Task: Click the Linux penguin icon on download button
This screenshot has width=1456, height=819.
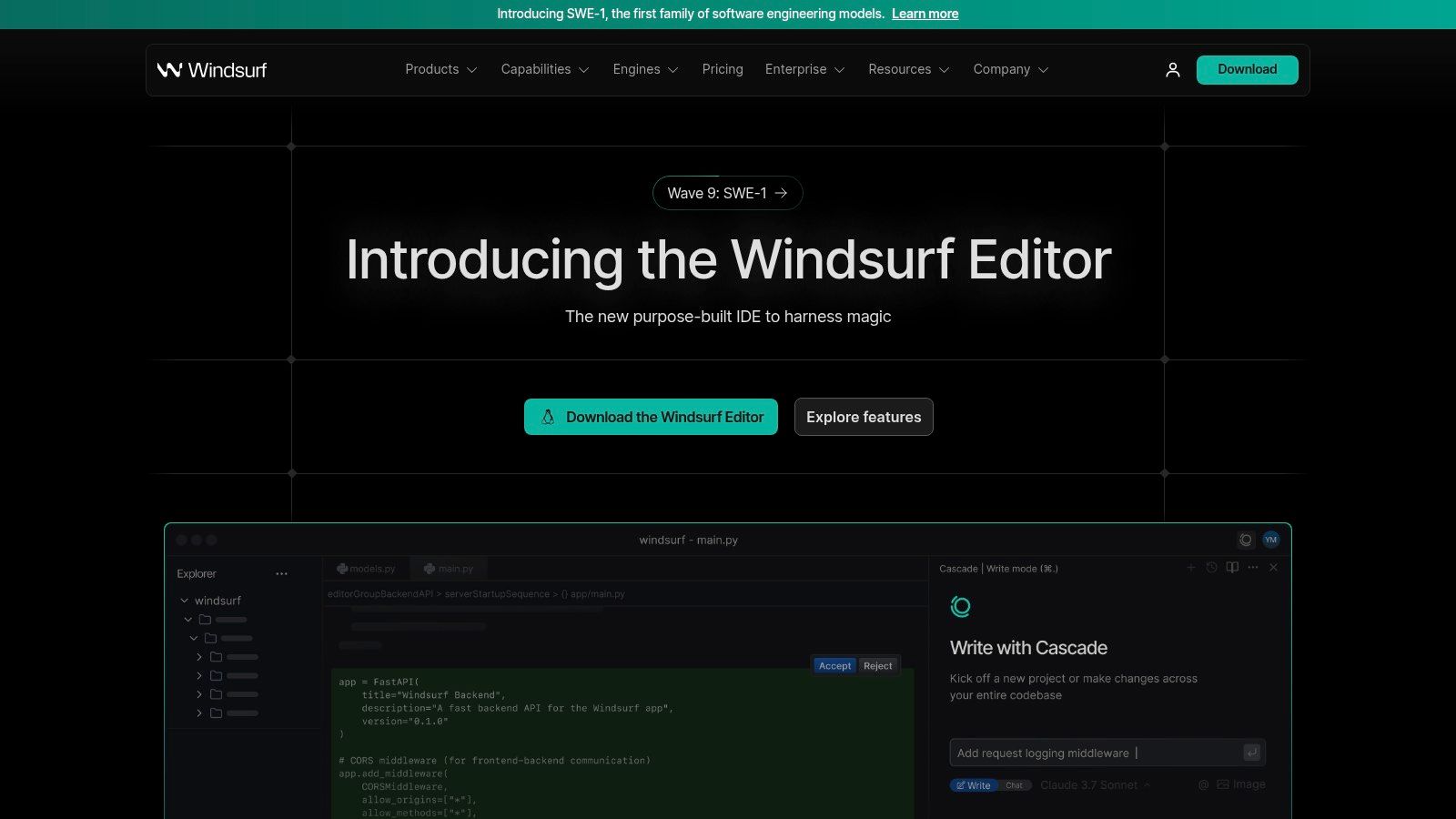Action: 548,417
